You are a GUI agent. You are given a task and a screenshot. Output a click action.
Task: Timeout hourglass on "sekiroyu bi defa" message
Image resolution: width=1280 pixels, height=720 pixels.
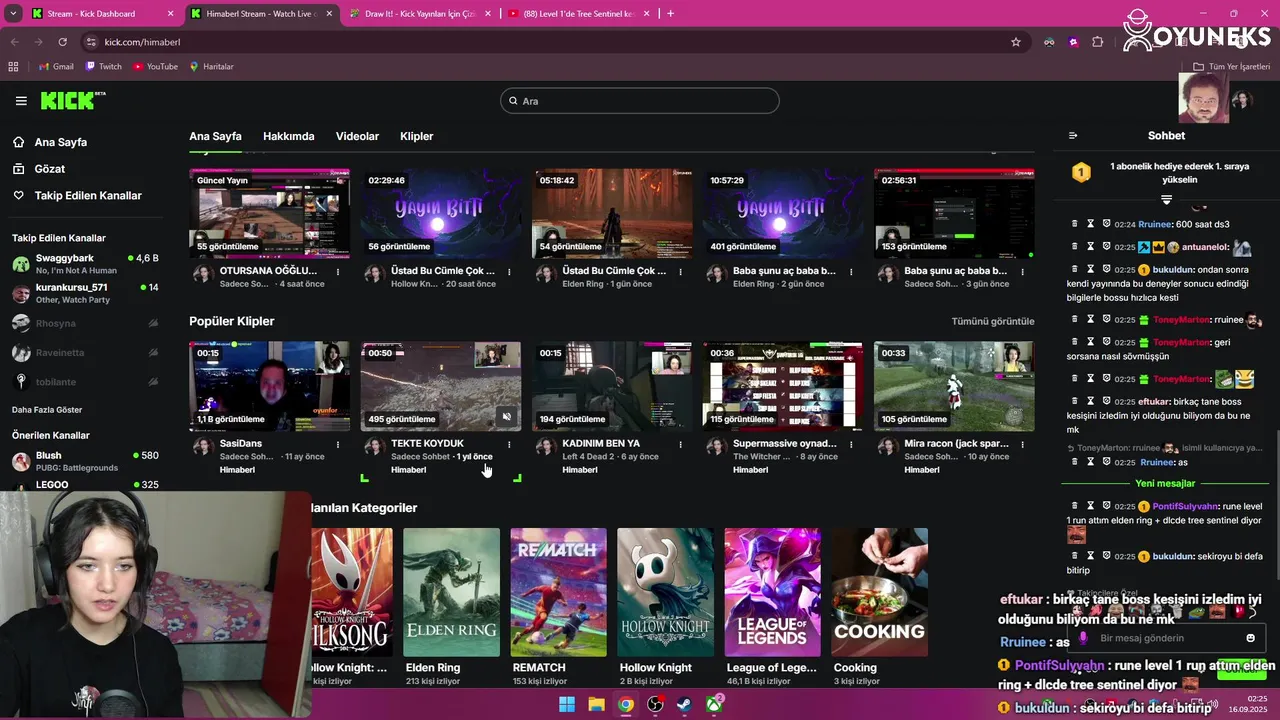click(x=1091, y=556)
